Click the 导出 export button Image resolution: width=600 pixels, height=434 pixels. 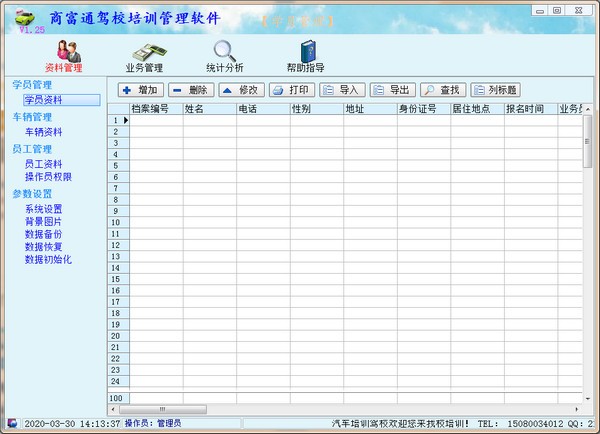391,90
